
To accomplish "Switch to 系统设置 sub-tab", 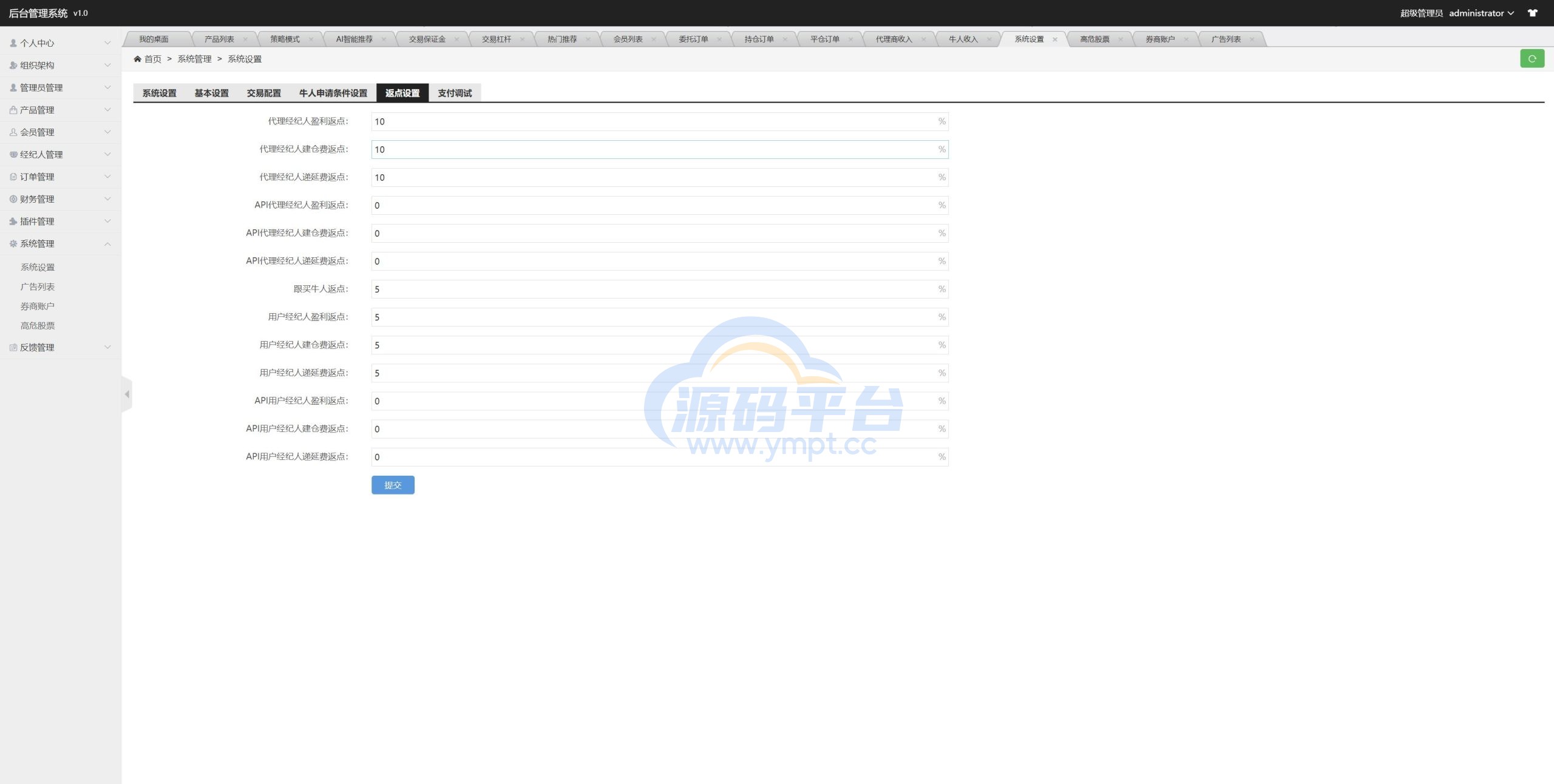I will [159, 93].
